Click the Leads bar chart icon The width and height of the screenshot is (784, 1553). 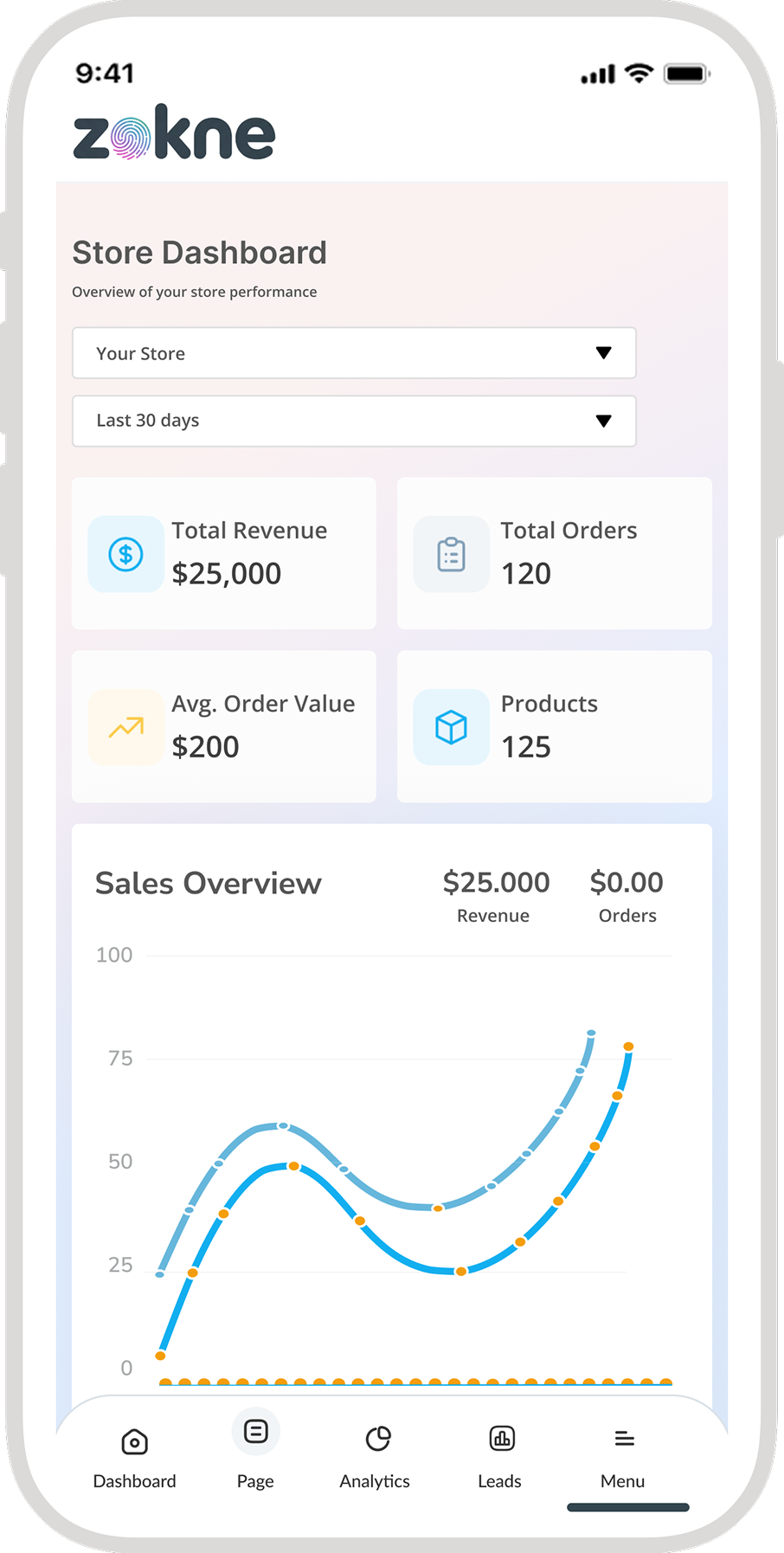coord(502,1438)
